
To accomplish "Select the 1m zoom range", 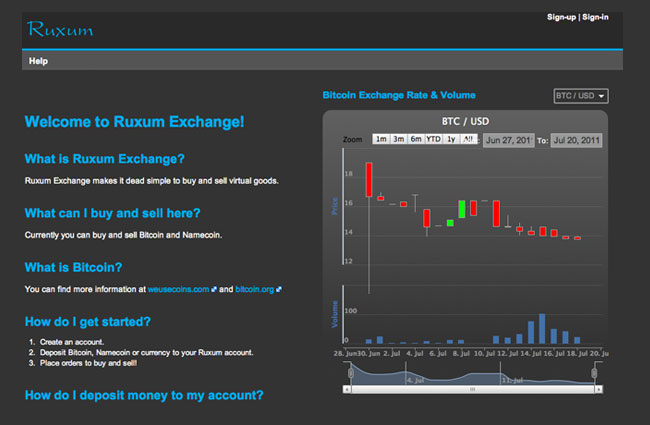I will pos(381,139).
